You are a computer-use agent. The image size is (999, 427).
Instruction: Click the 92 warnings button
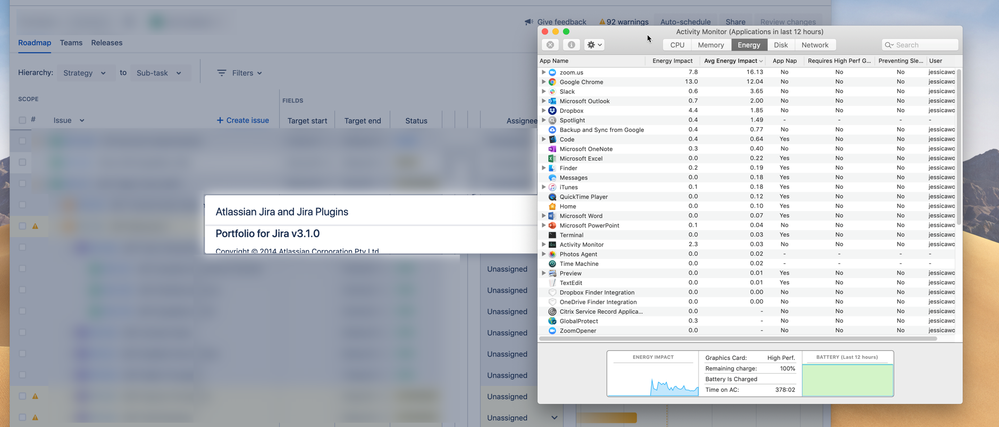[624, 22]
